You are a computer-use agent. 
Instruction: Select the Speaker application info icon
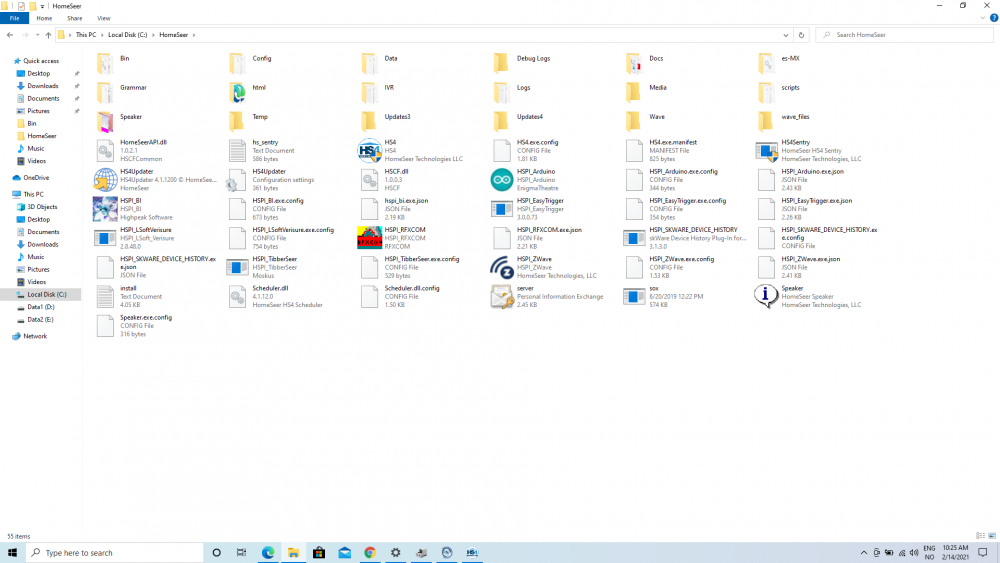766,296
